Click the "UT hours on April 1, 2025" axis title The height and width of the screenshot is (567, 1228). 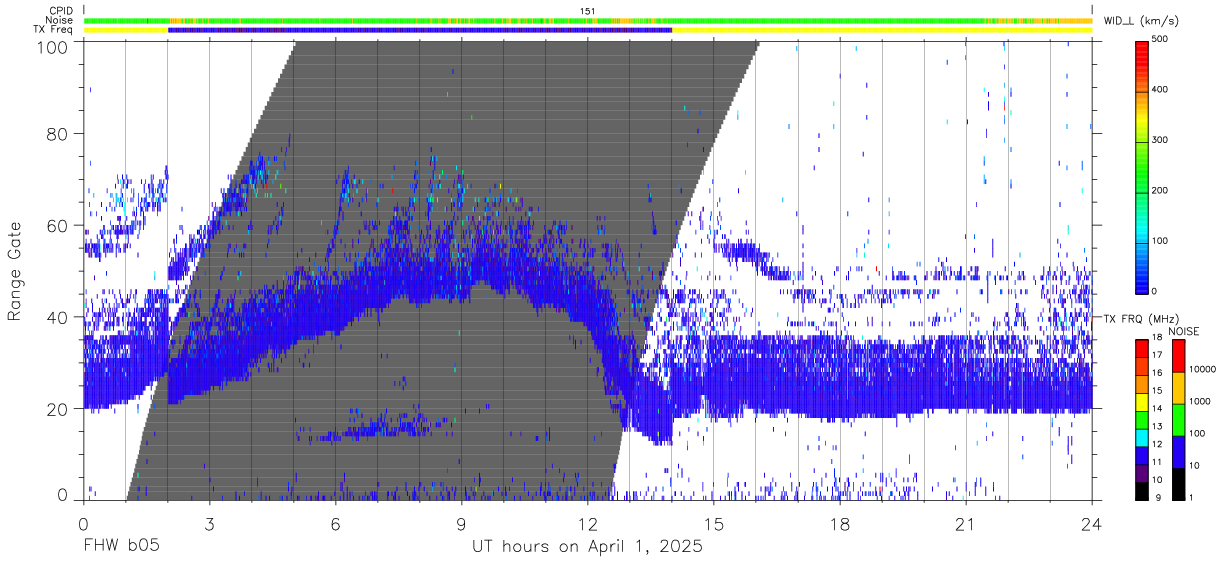tap(588, 547)
